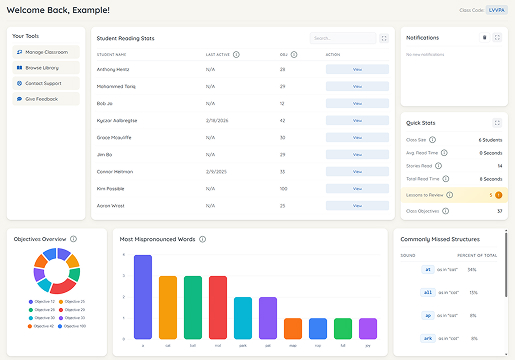Click the Class Code badge

[x=497, y=10]
